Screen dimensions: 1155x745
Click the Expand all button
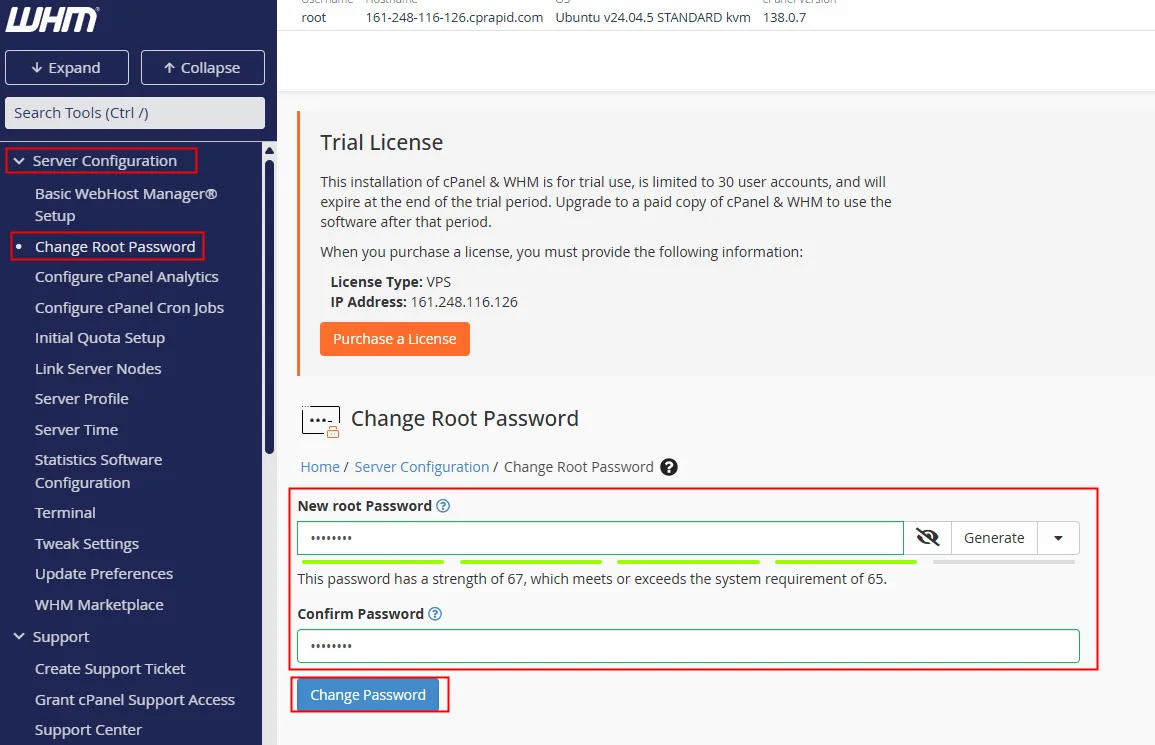pos(67,68)
